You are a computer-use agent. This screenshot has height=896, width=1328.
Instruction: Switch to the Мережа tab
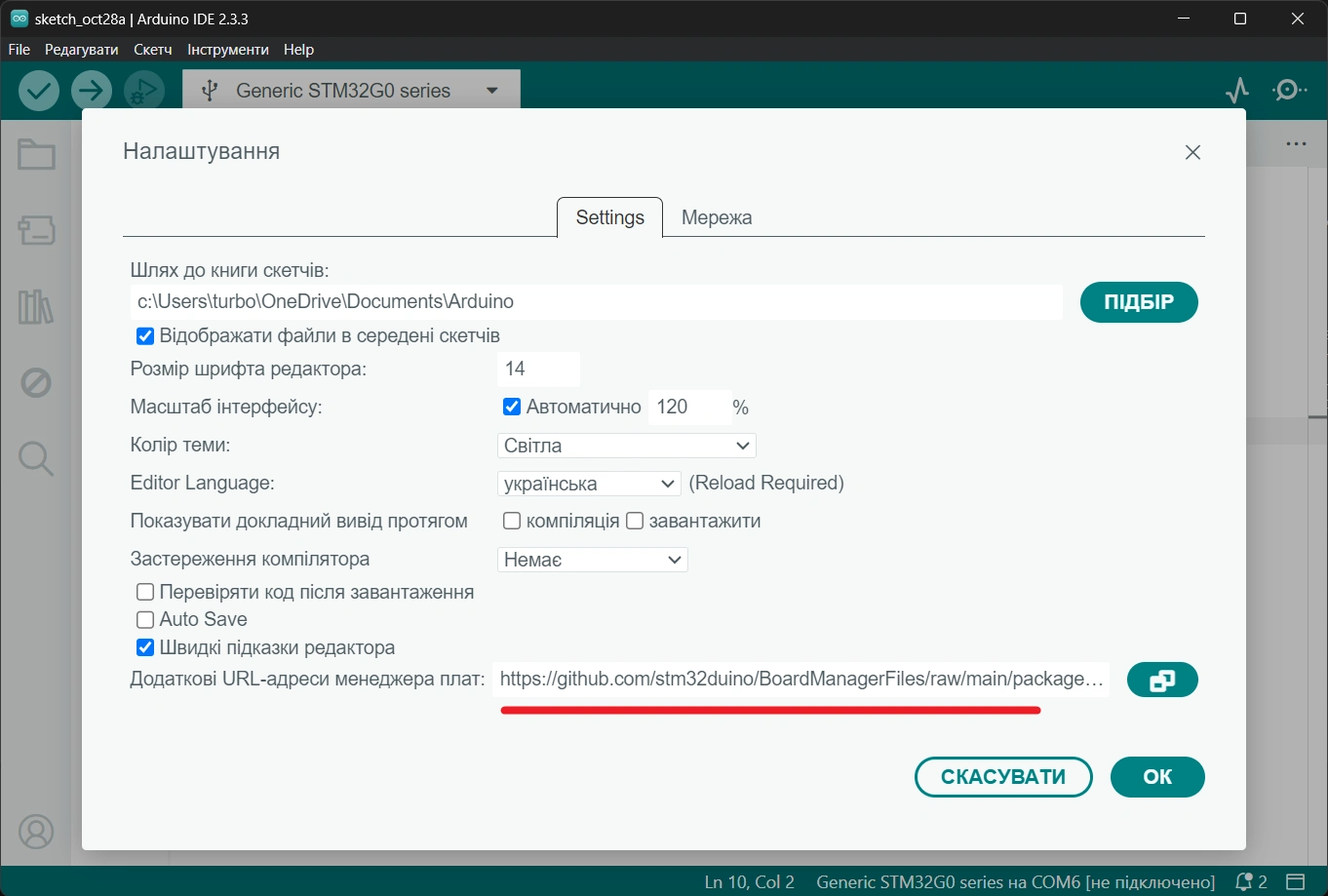pos(717,217)
